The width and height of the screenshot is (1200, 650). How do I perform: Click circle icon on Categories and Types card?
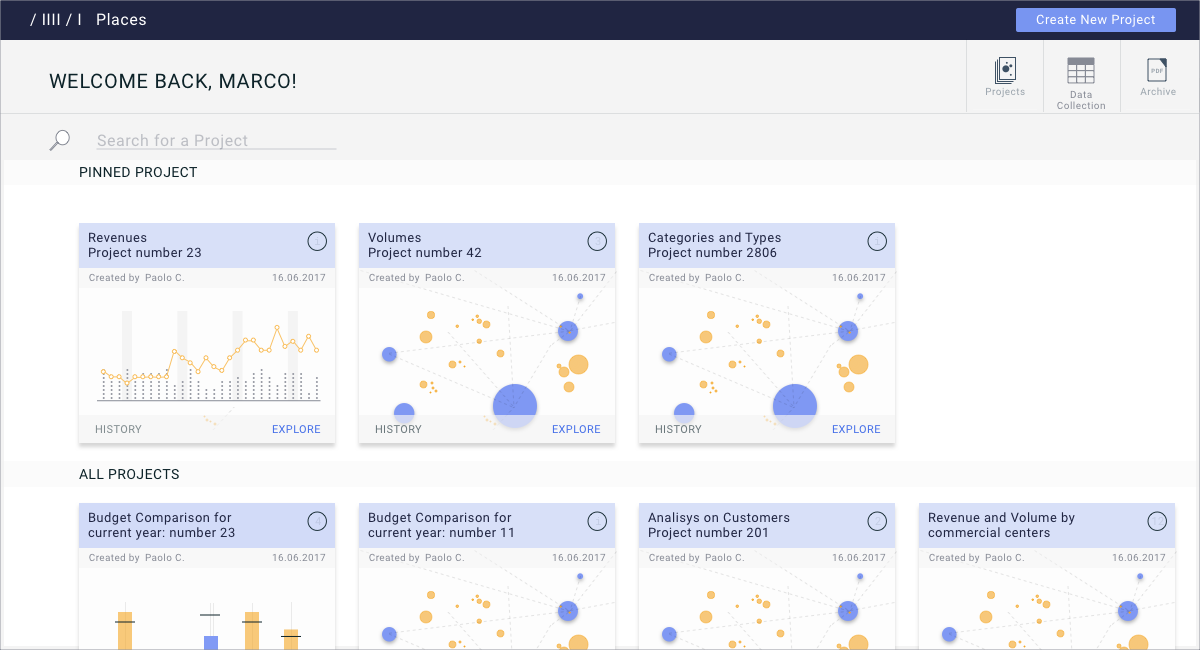[877, 241]
